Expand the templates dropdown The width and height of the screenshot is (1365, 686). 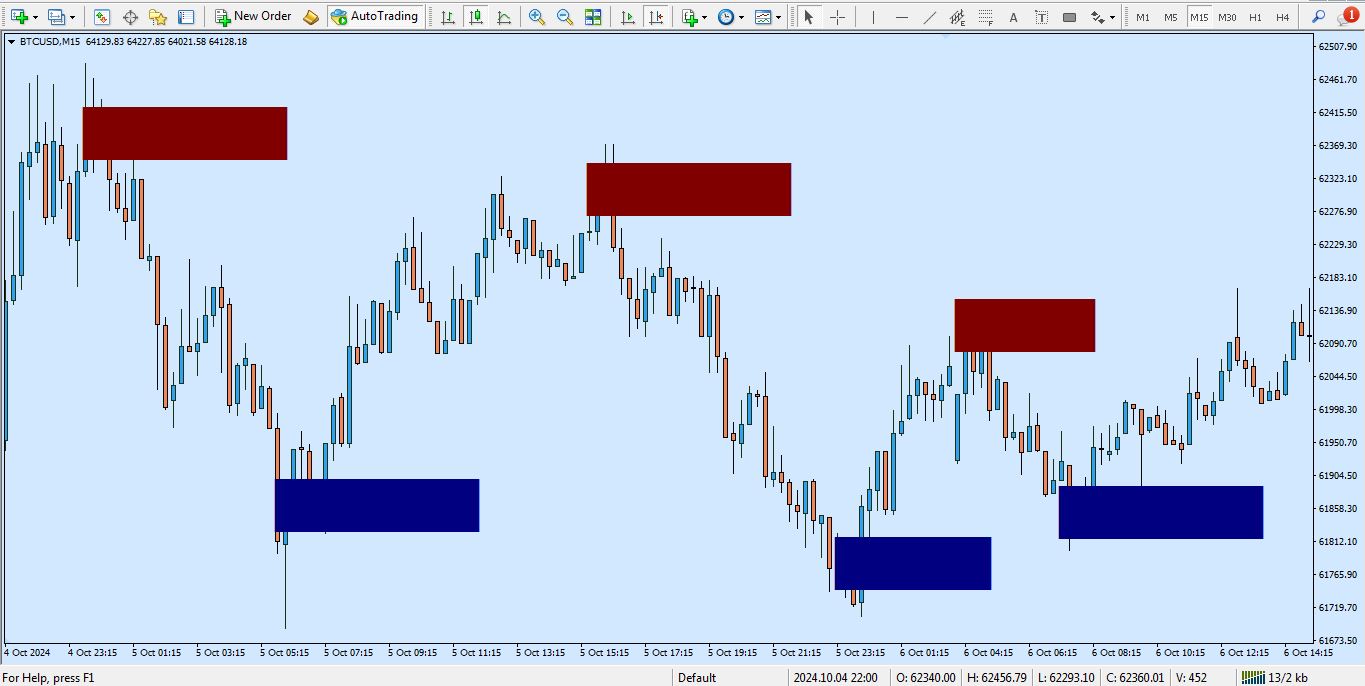778,17
